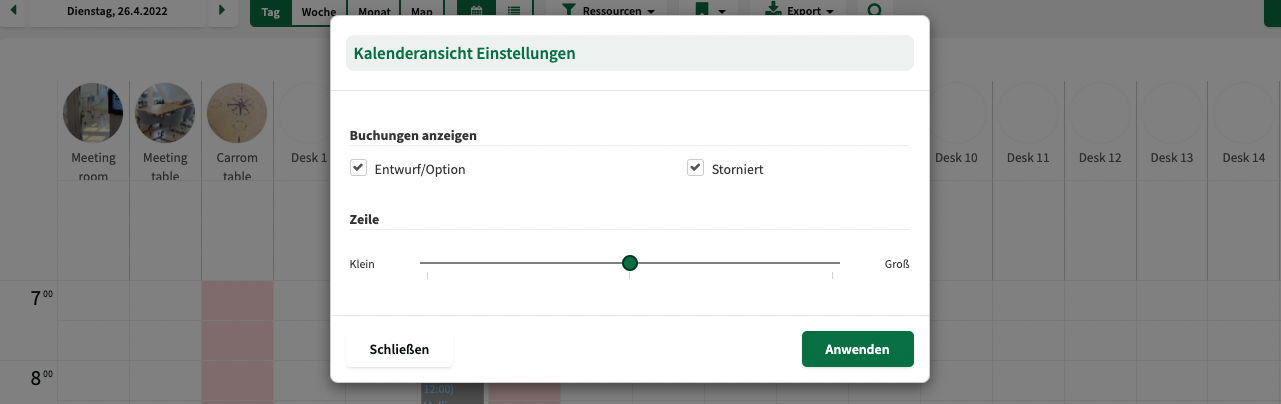Image resolution: width=1281 pixels, height=404 pixels.
Task: Click red booking block in Carrom table column
Action: (237, 342)
